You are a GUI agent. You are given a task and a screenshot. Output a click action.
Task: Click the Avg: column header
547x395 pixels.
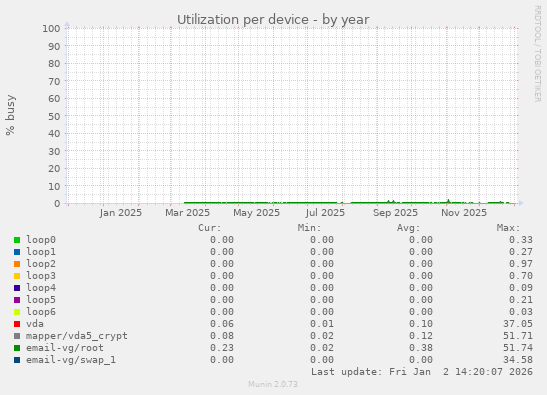(x=409, y=228)
